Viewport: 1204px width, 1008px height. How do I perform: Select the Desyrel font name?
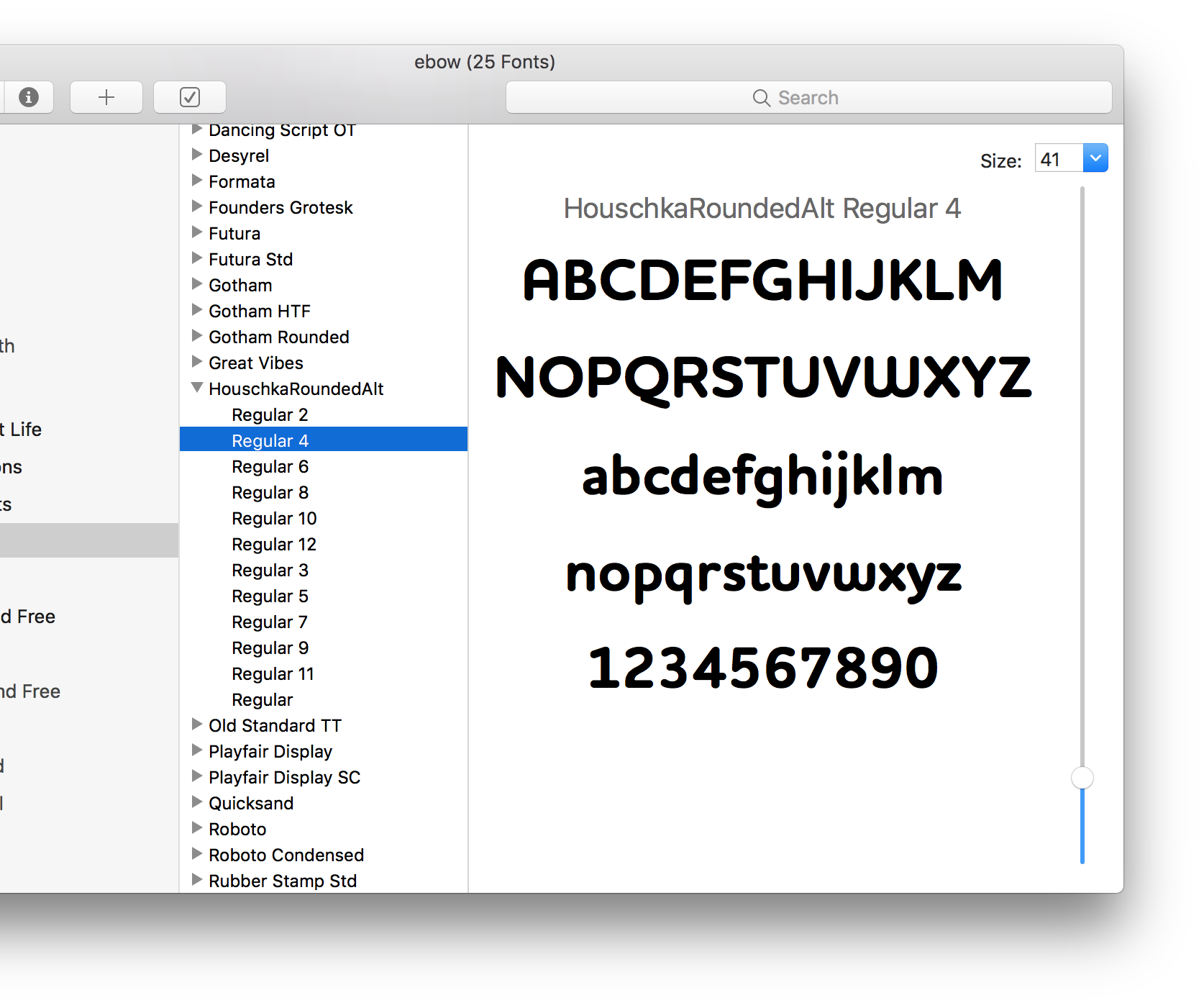point(239,156)
